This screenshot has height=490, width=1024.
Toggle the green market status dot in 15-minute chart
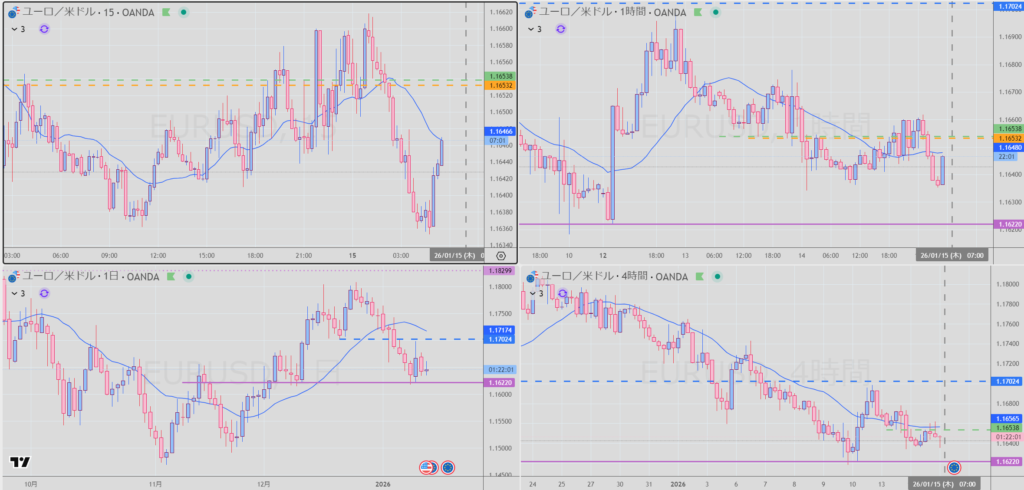185,12
